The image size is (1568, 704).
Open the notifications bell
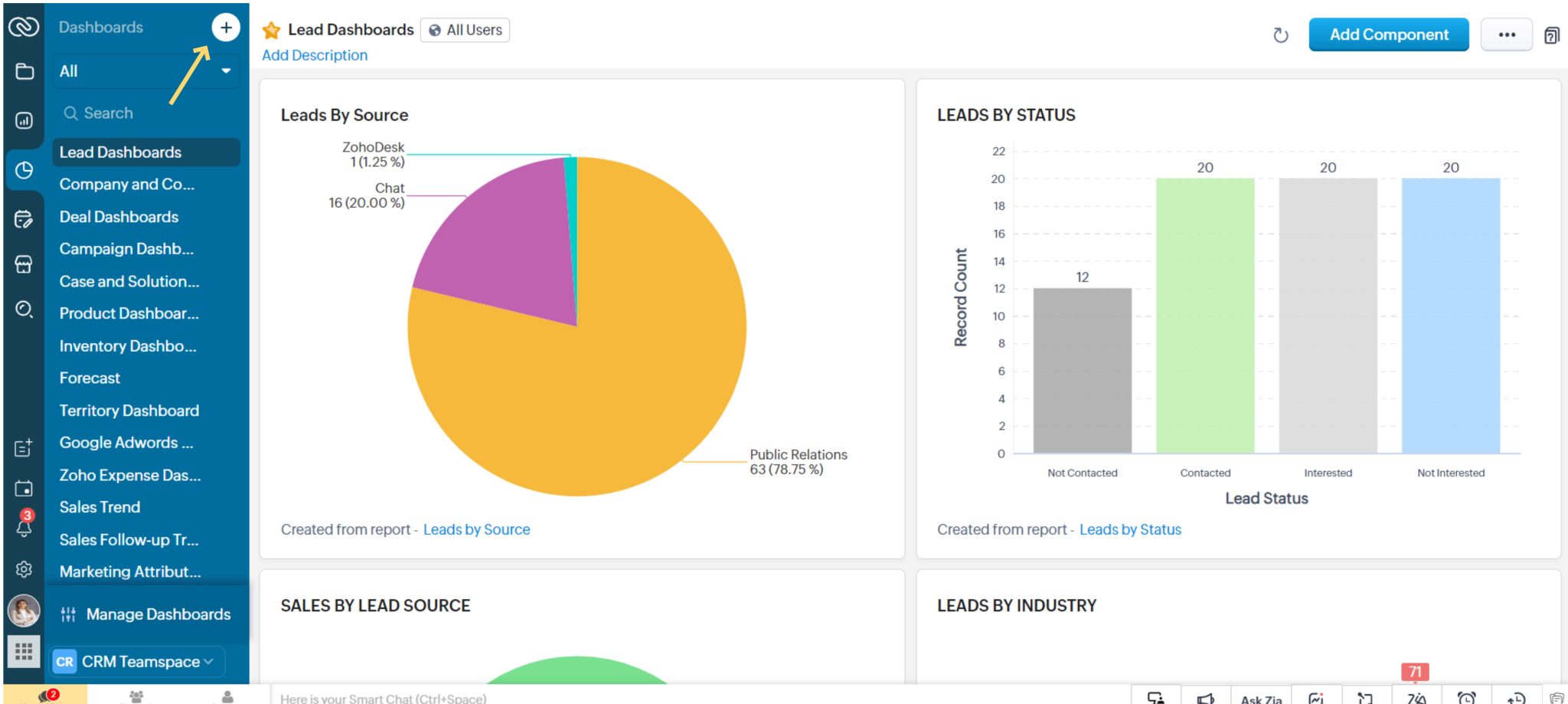click(x=24, y=527)
